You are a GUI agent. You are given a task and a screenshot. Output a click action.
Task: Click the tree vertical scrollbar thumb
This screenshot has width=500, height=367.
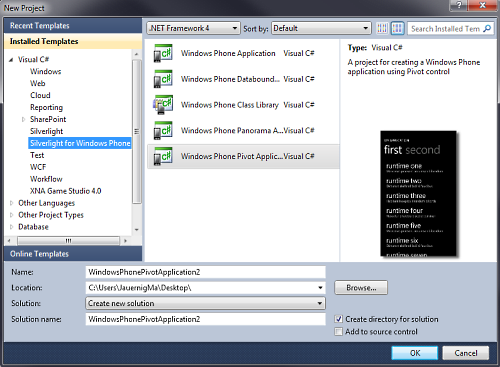pyautogui.click(x=137, y=131)
